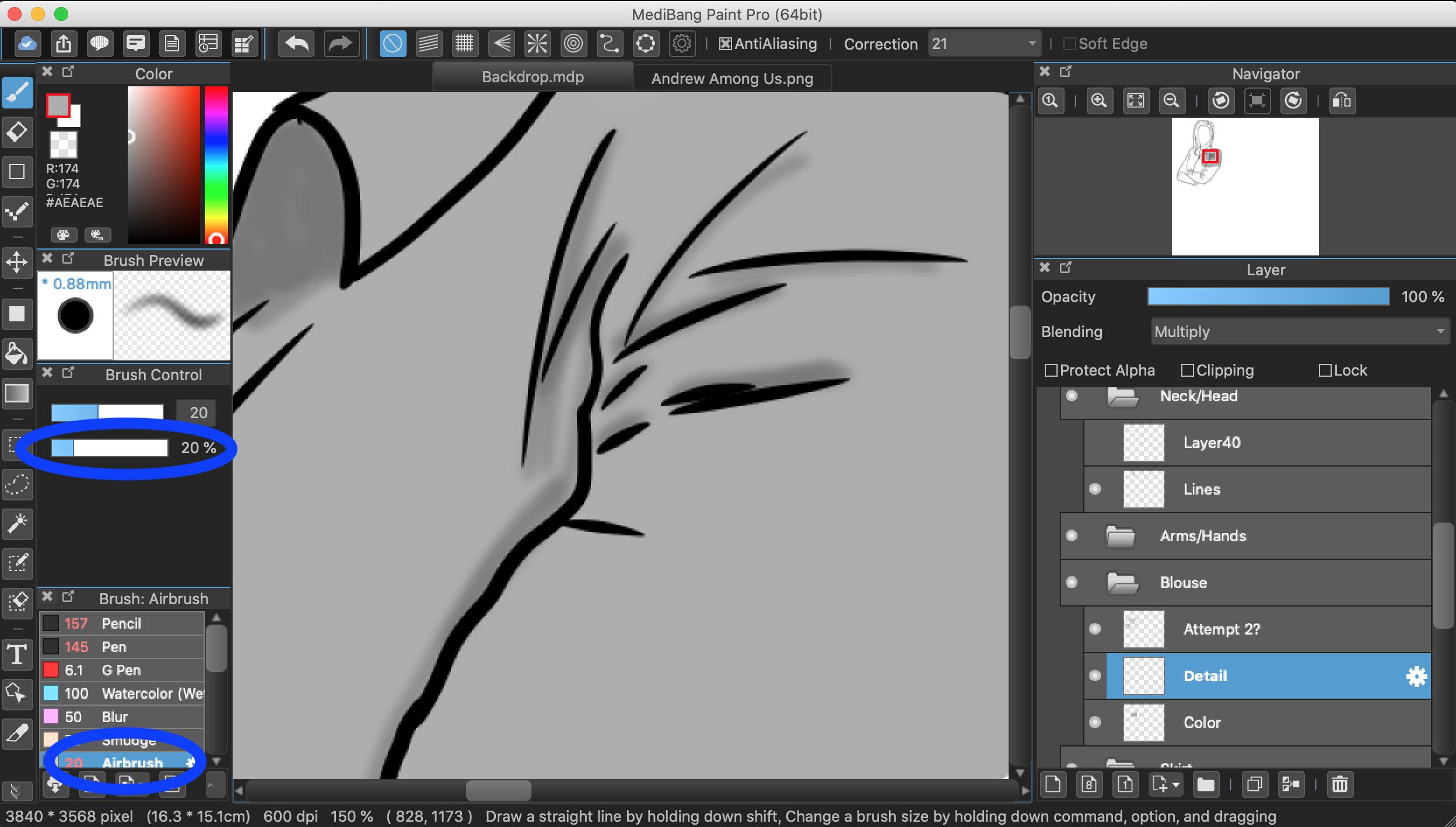The width and height of the screenshot is (1456, 827).
Task: Turn off snap with the Snap Off icon
Action: 393,44
